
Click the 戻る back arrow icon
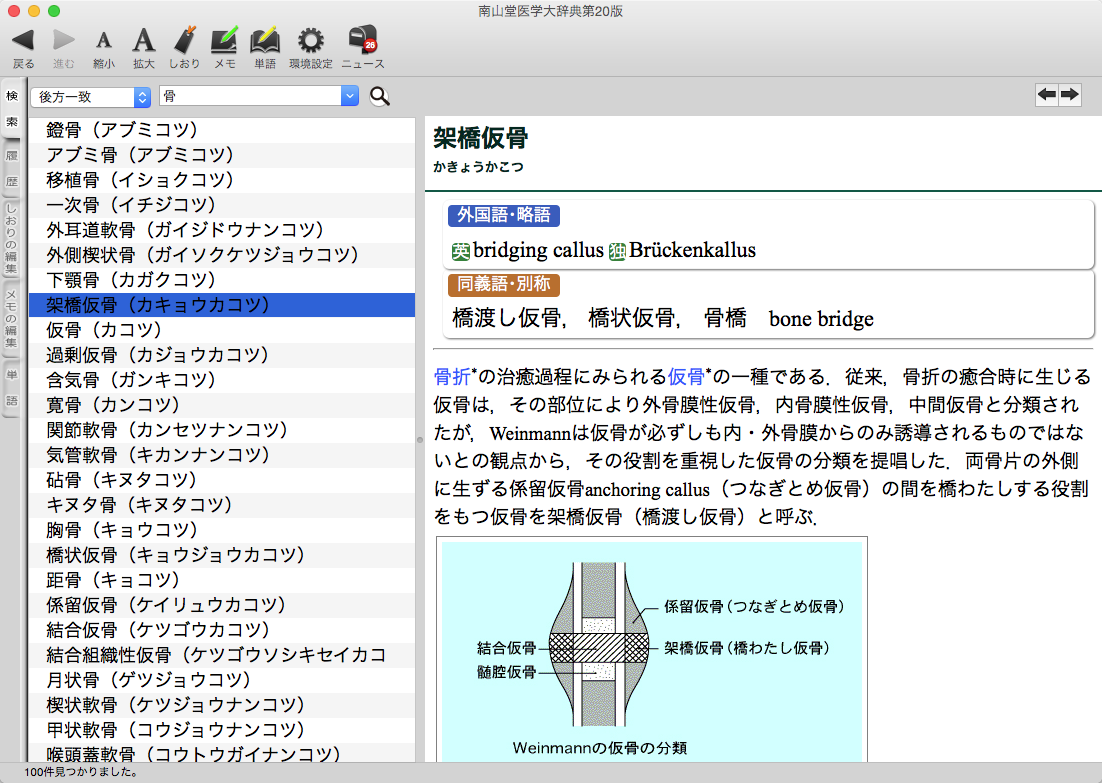tap(23, 41)
